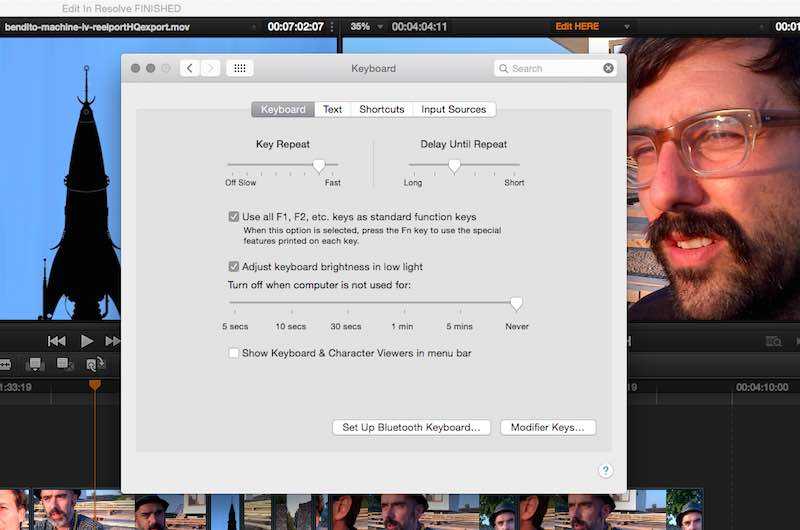
Task: Click the Key Repeat slider handle
Action: (319, 166)
